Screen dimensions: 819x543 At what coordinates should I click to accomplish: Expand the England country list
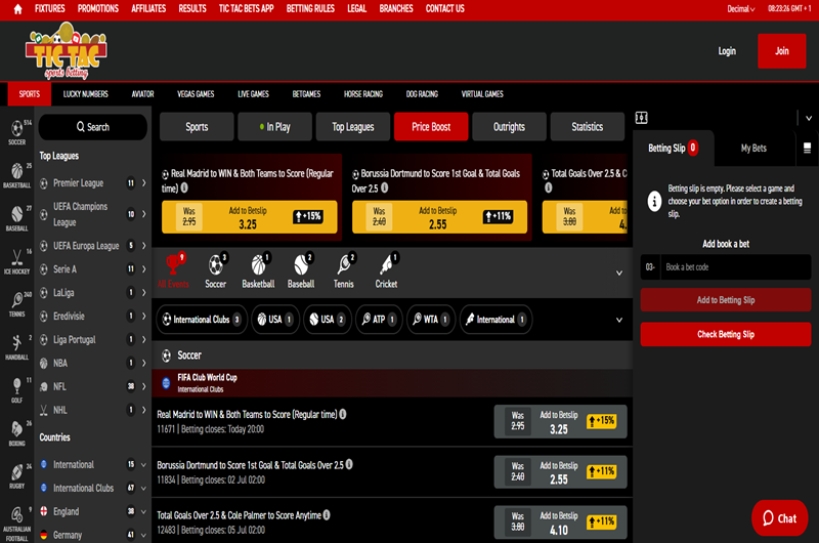click(144, 511)
